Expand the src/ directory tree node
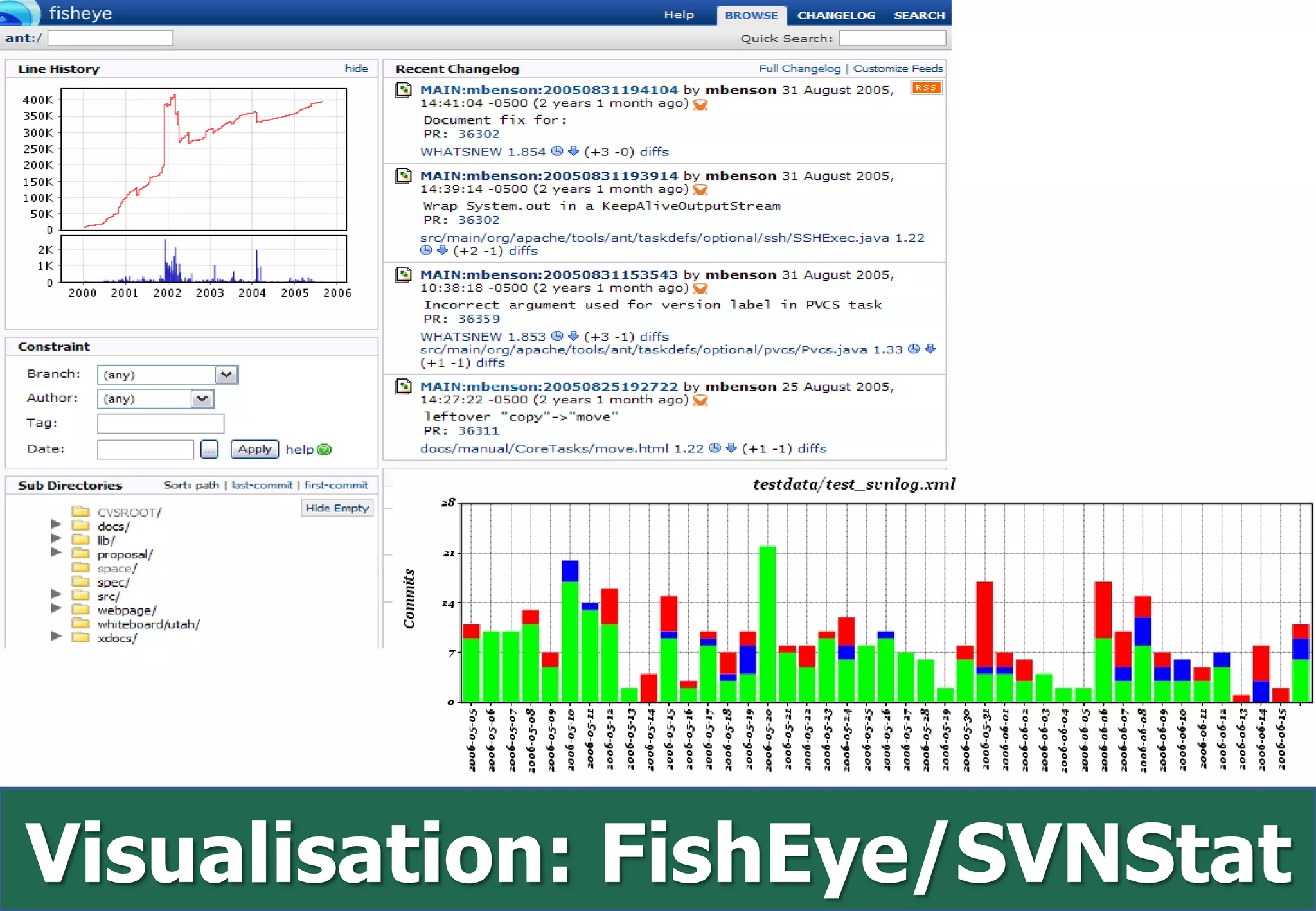1316x911 pixels. [x=56, y=594]
